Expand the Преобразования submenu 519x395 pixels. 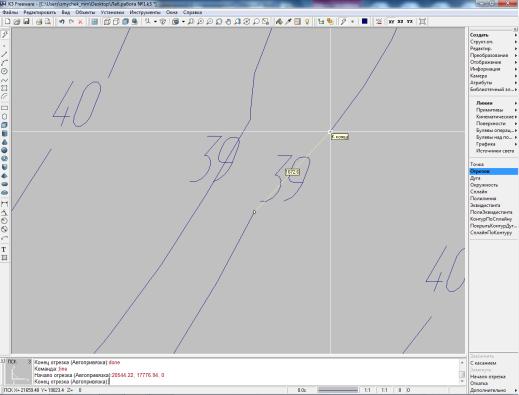[x=493, y=55]
